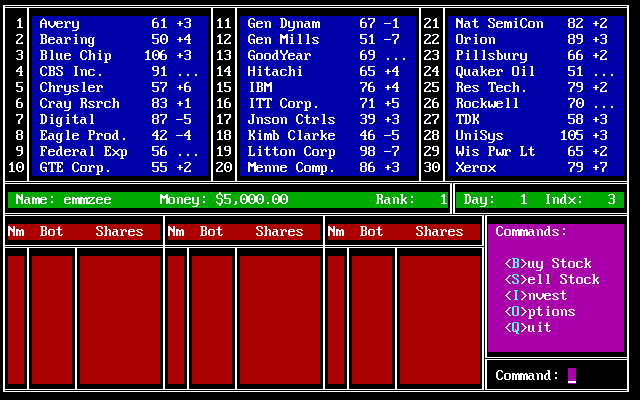Click the Xerox stock row

[x=536, y=167]
